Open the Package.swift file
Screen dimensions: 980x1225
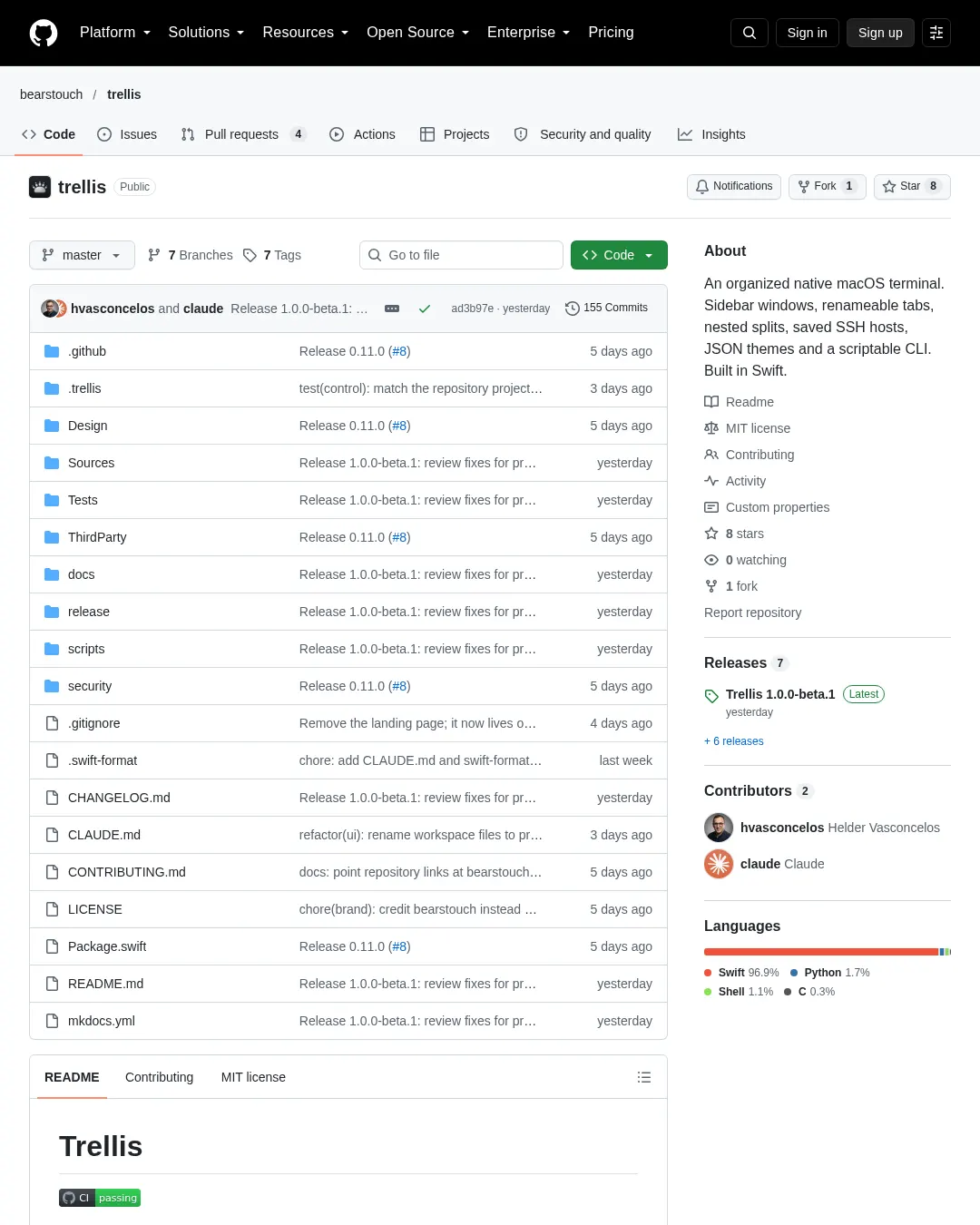pyautogui.click(x=107, y=946)
